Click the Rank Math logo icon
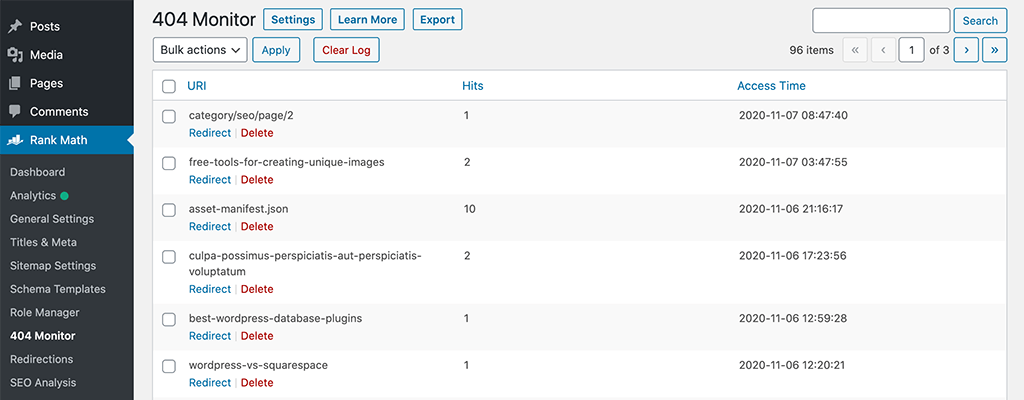Screen dimensions: 1024x400 (15, 141)
